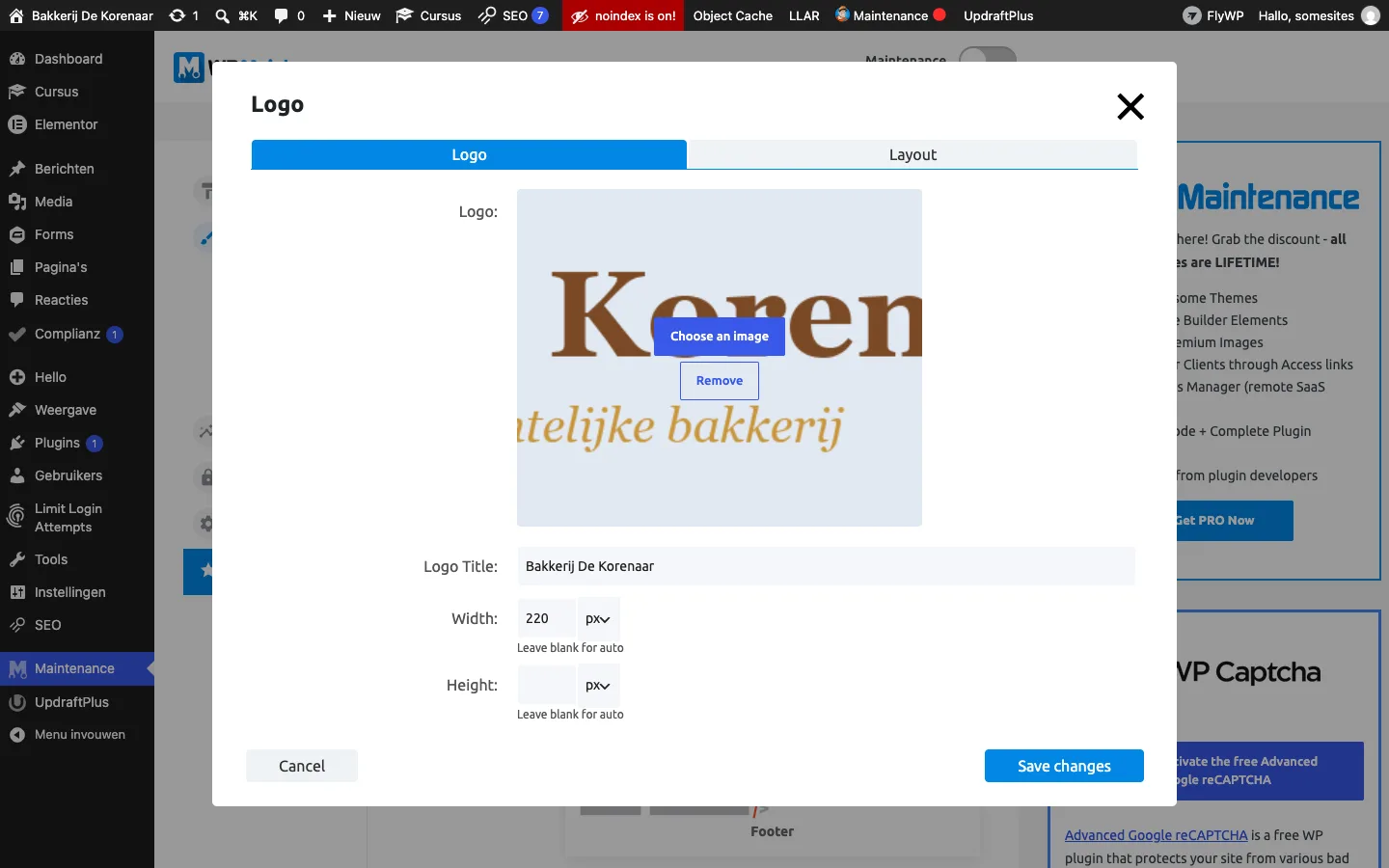Screen dimensions: 1389x868
Task: Open Plugins in the sidebar
Action: pyautogui.click(x=77, y=443)
